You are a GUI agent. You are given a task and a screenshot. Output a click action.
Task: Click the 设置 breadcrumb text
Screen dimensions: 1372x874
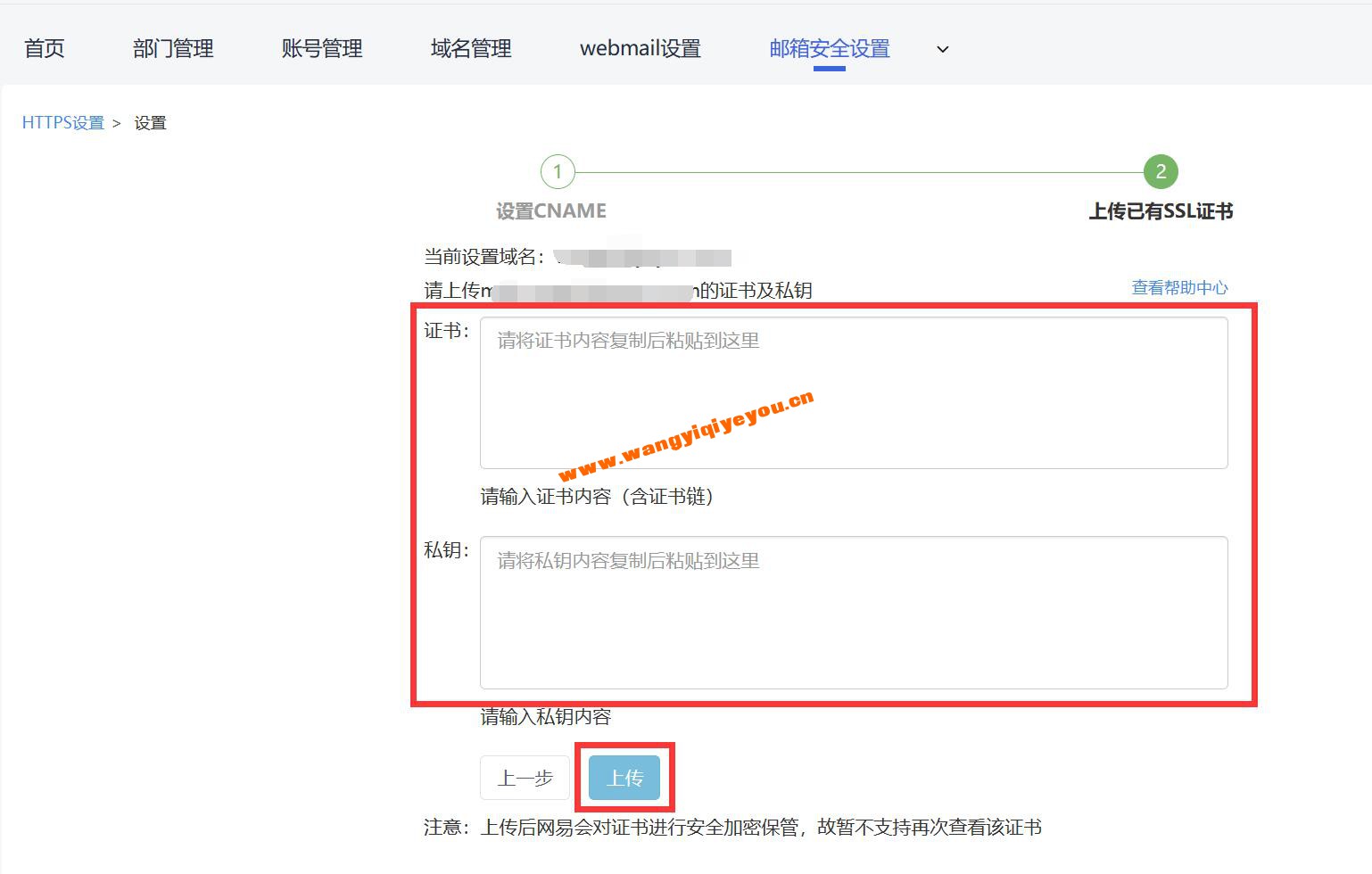pos(150,123)
